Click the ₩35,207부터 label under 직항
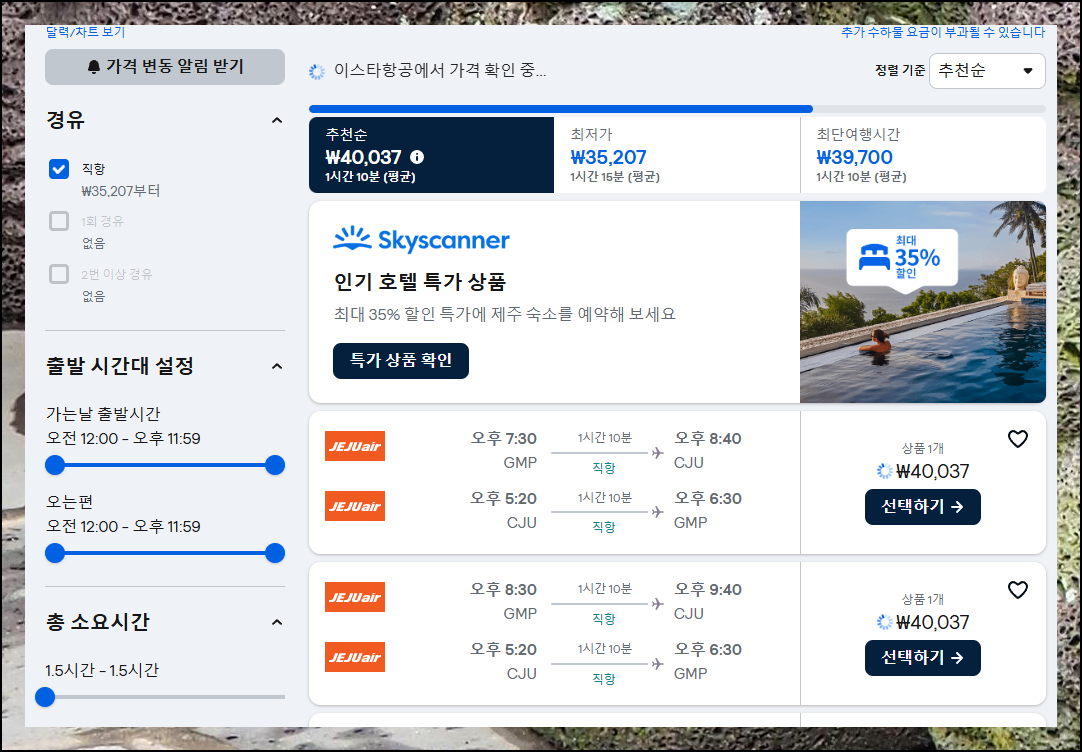 coord(121,191)
